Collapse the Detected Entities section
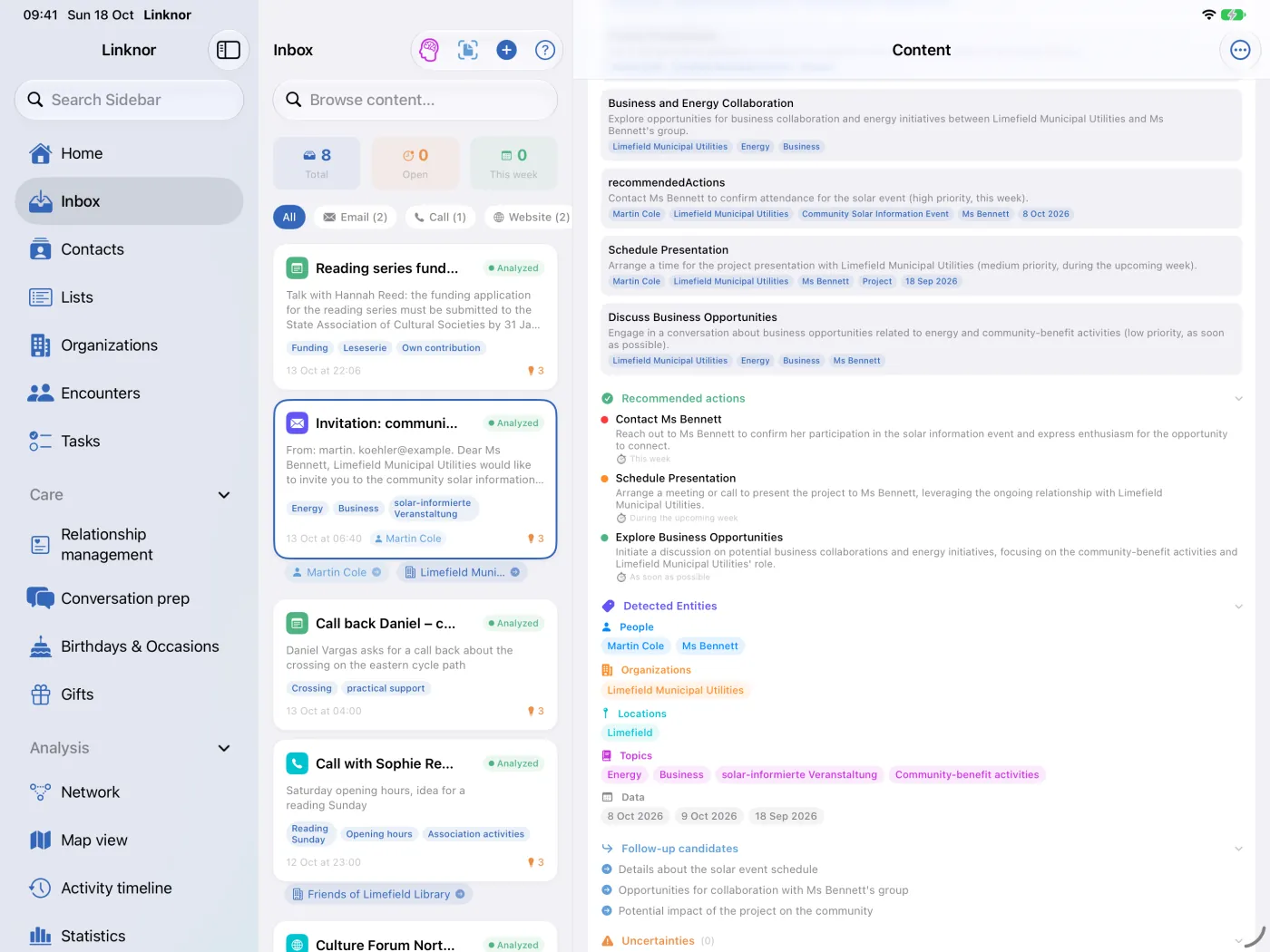This screenshot has width=1270, height=952. tap(1238, 607)
